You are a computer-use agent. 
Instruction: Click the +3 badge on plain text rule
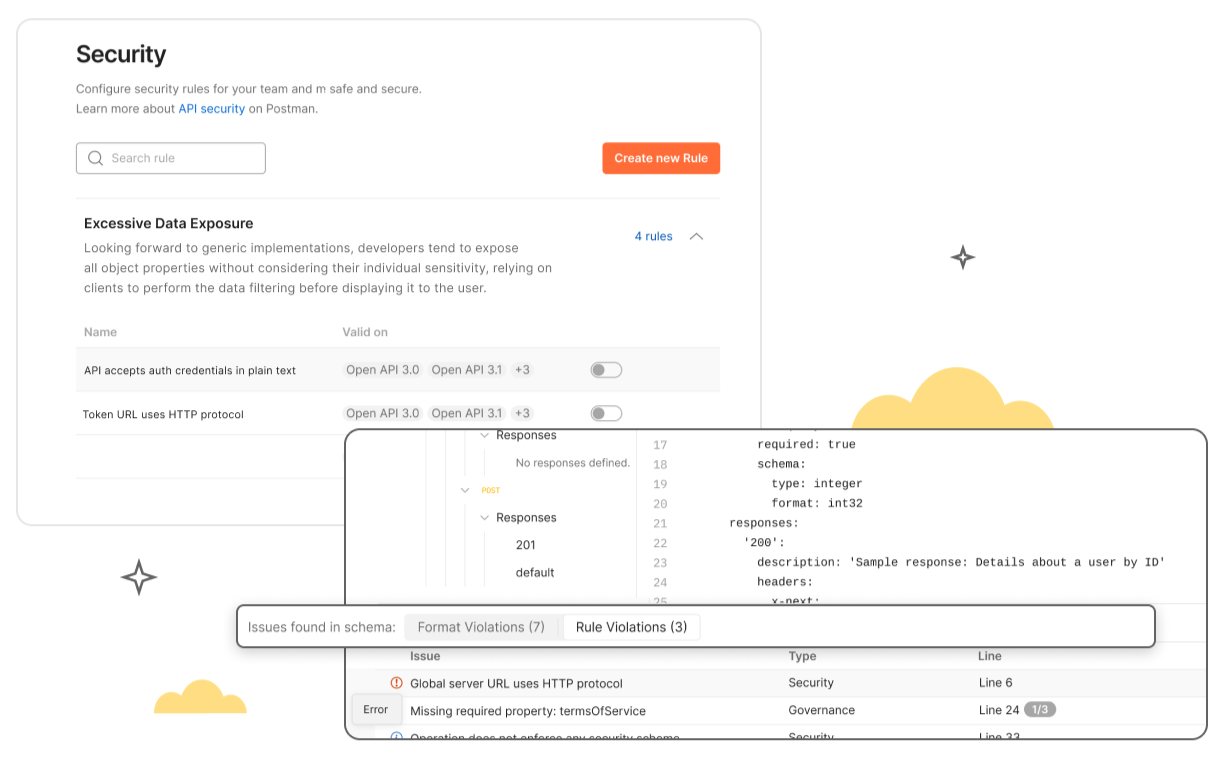pos(522,370)
